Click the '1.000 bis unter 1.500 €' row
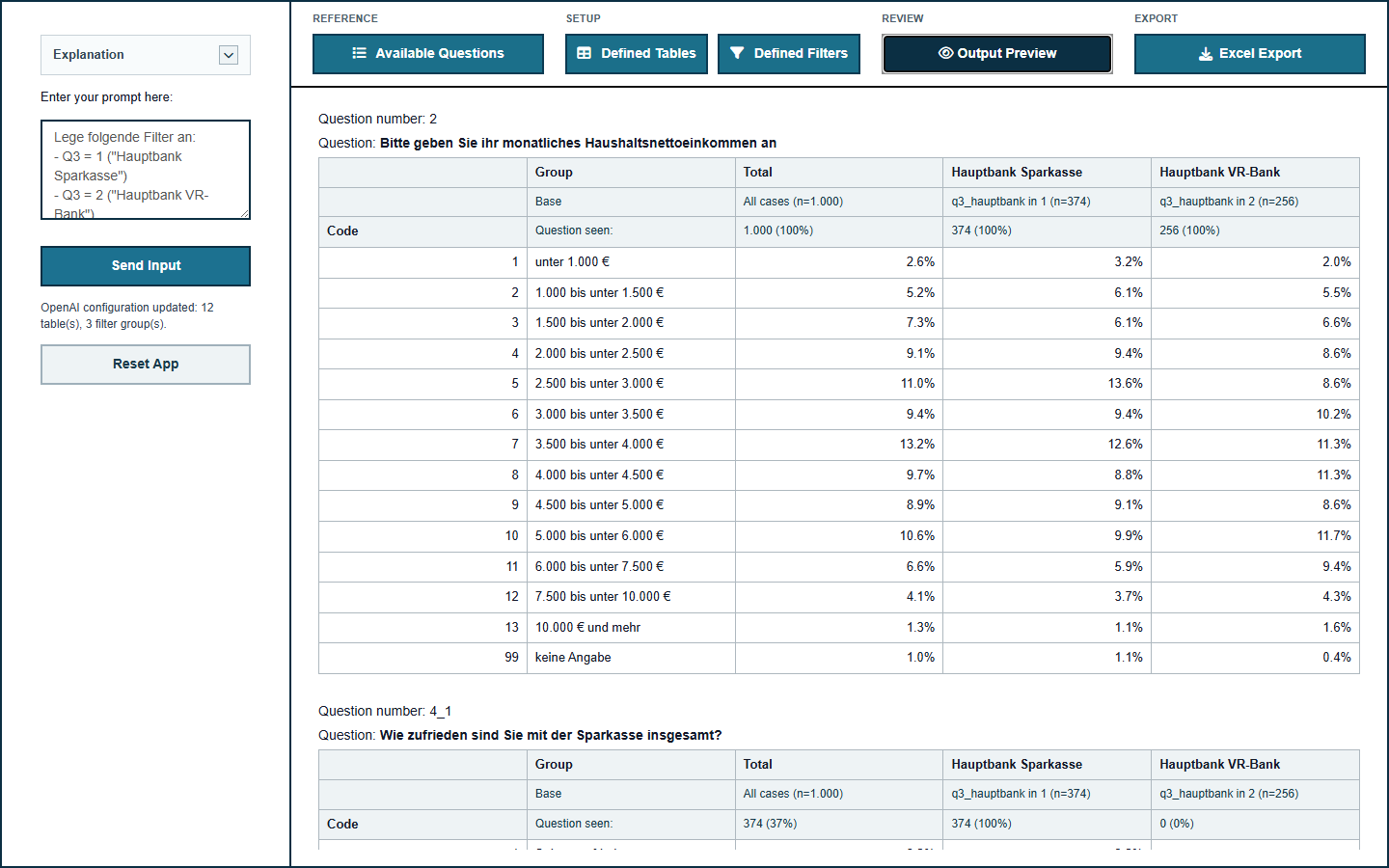 click(838, 292)
